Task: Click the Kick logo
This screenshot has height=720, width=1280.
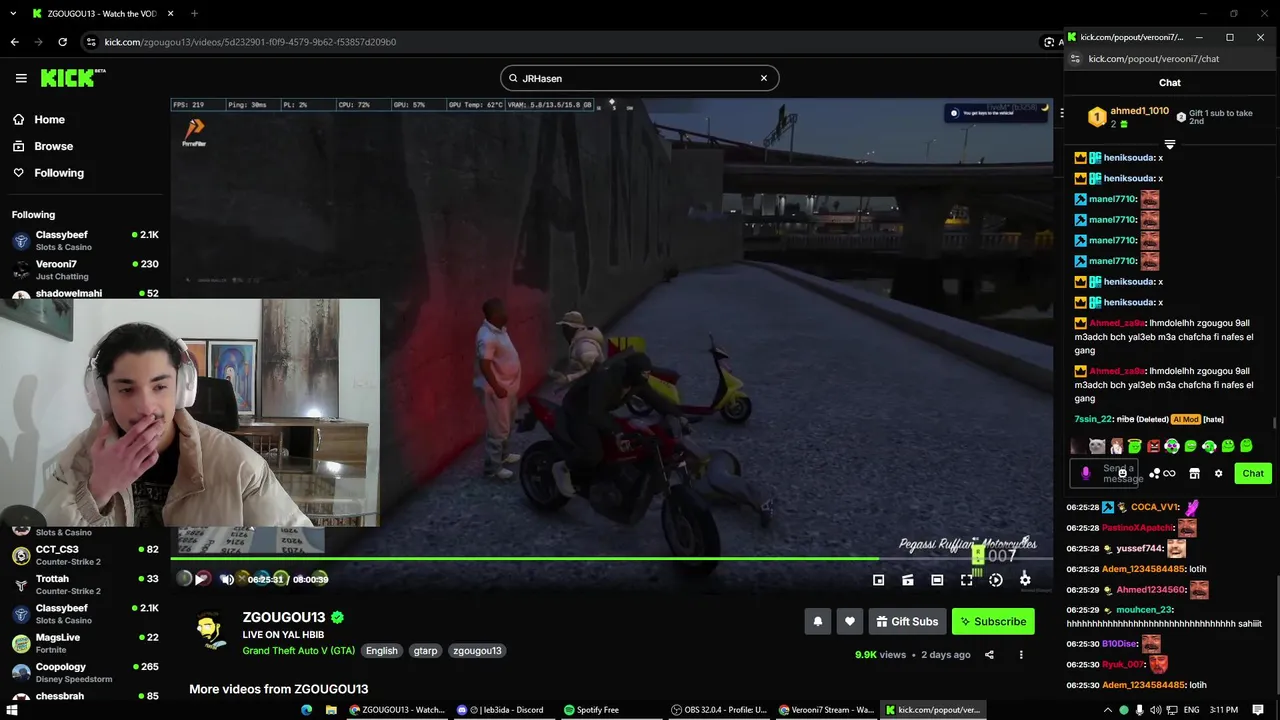Action: tap(73, 78)
